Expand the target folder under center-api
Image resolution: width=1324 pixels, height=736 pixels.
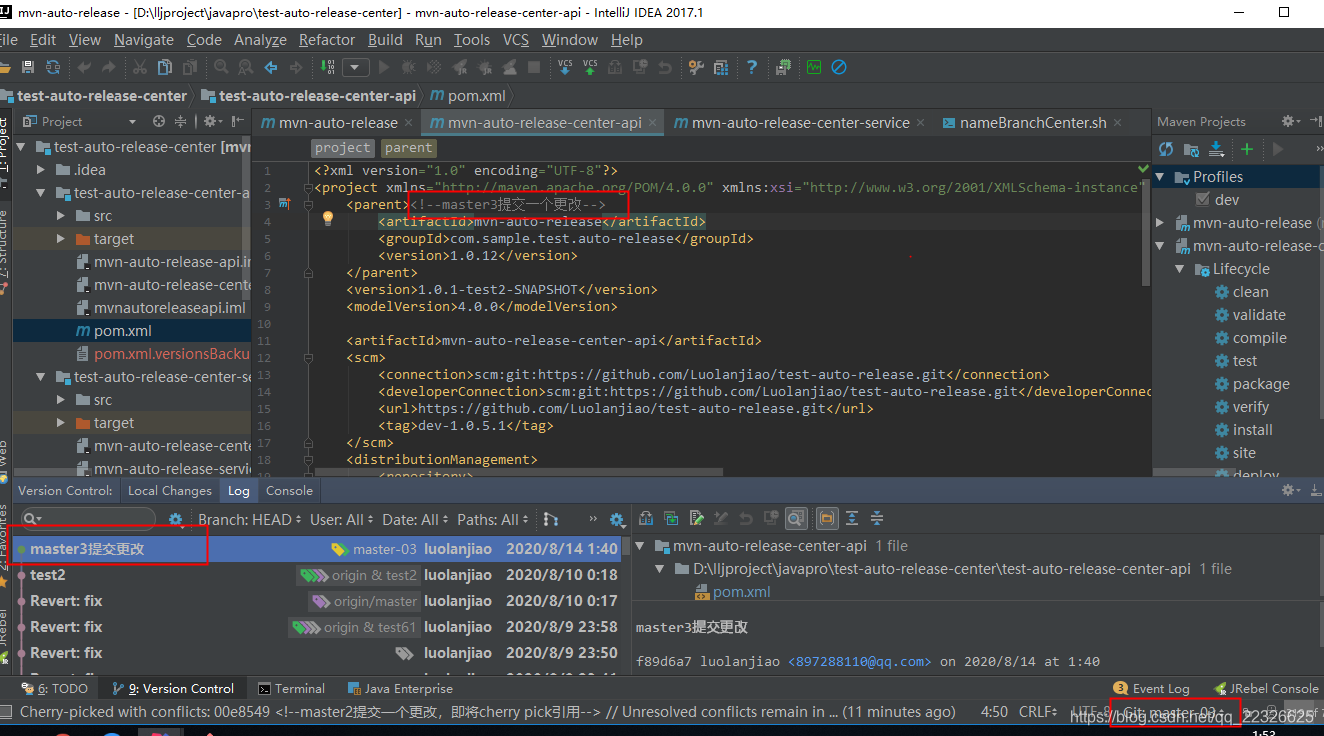click(61, 239)
